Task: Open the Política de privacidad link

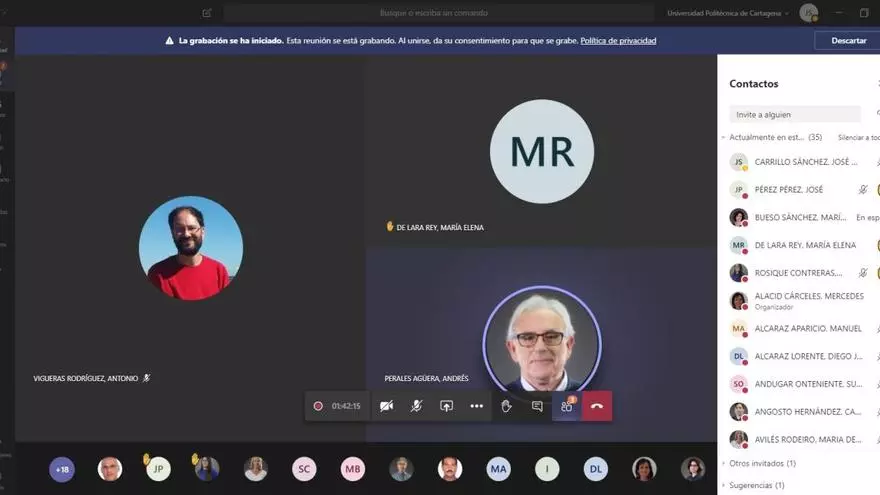Action: coord(618,41)
